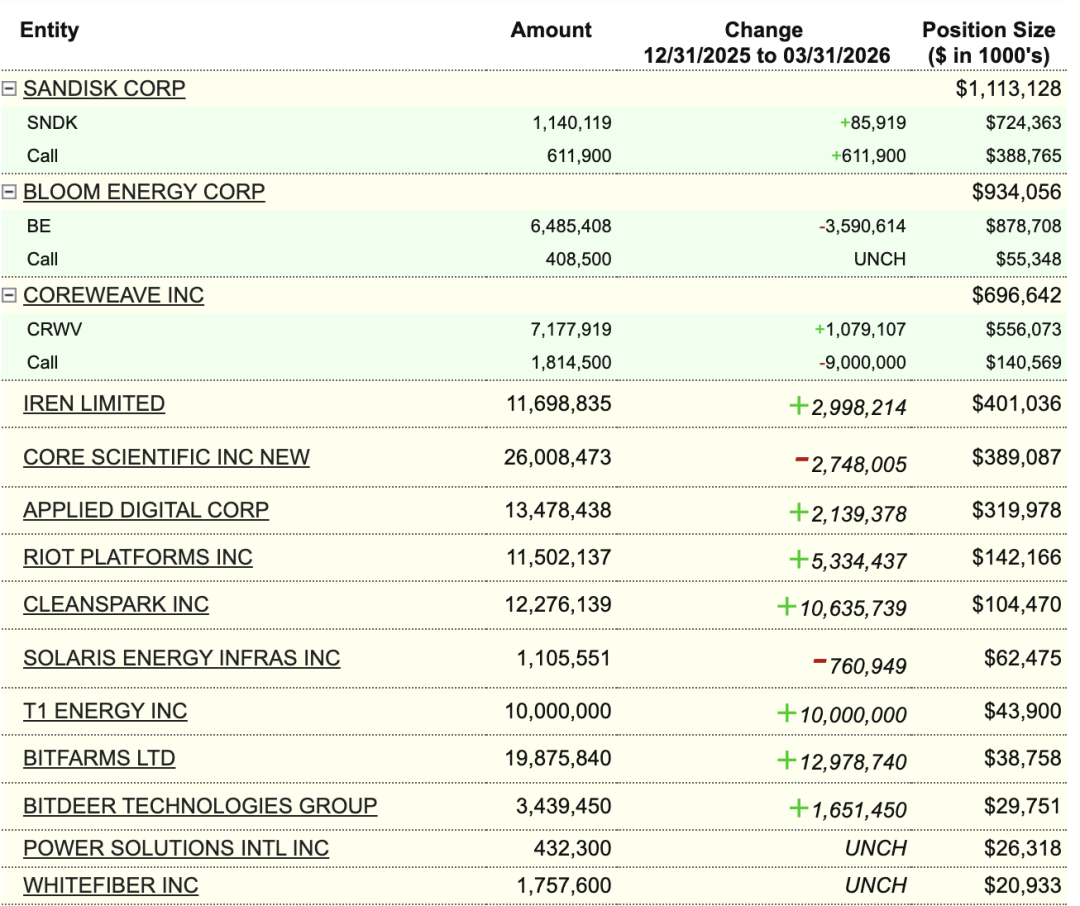Open the APPLIED DIGITAL CORP link
This screenshot has width=1080, height=906.
(146, 510)
